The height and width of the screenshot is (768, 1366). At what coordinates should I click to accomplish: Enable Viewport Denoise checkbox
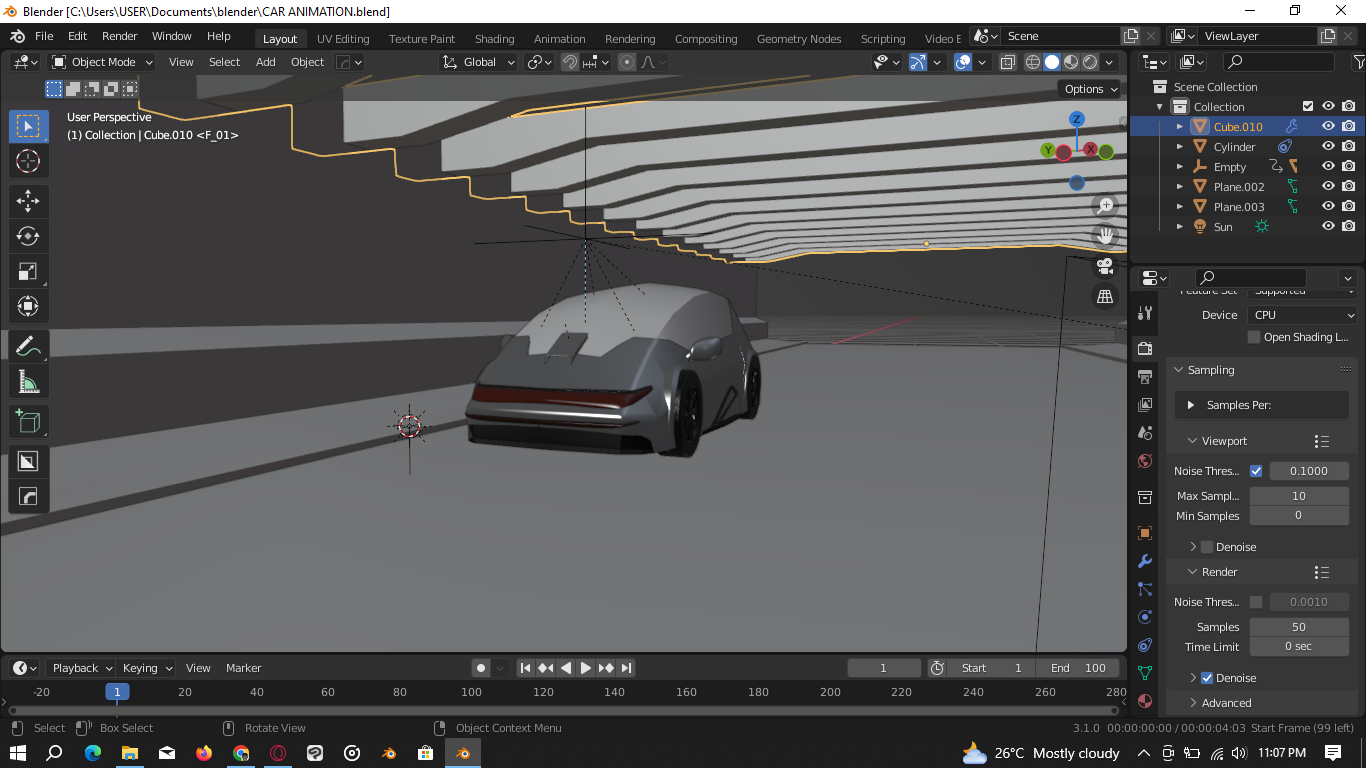1207,547
